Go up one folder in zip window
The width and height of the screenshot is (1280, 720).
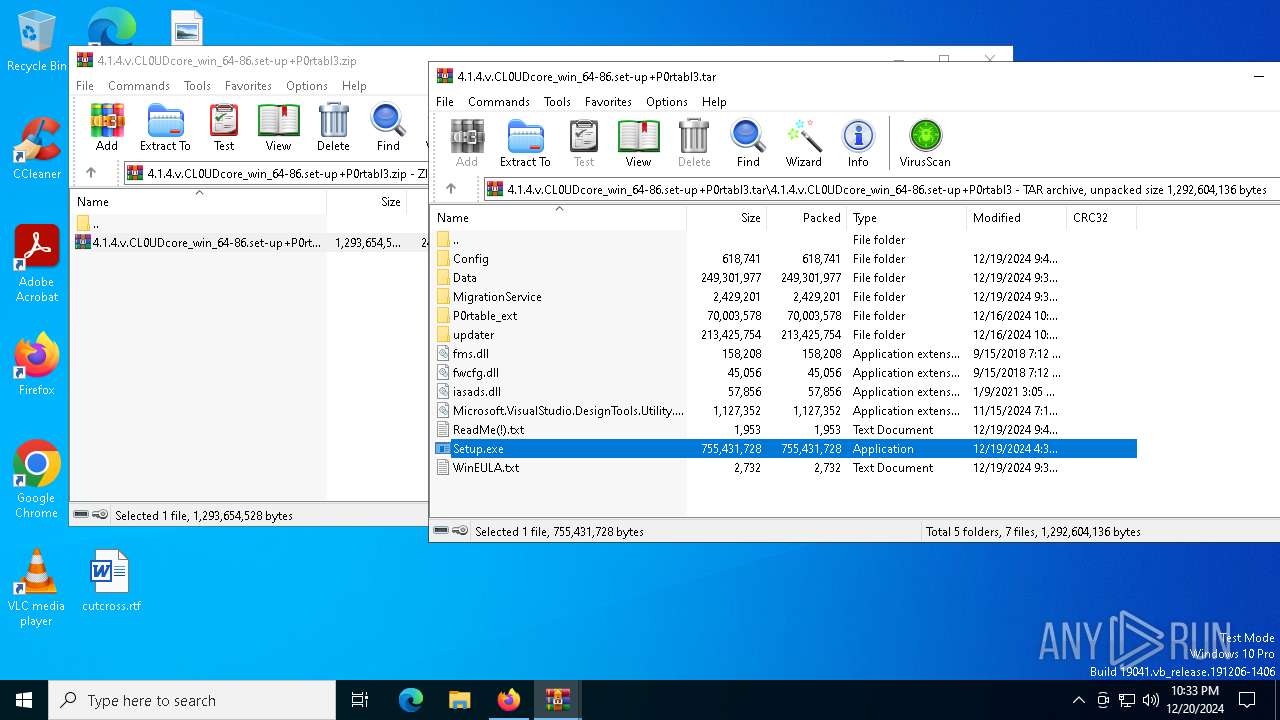[x=91, y=172]
